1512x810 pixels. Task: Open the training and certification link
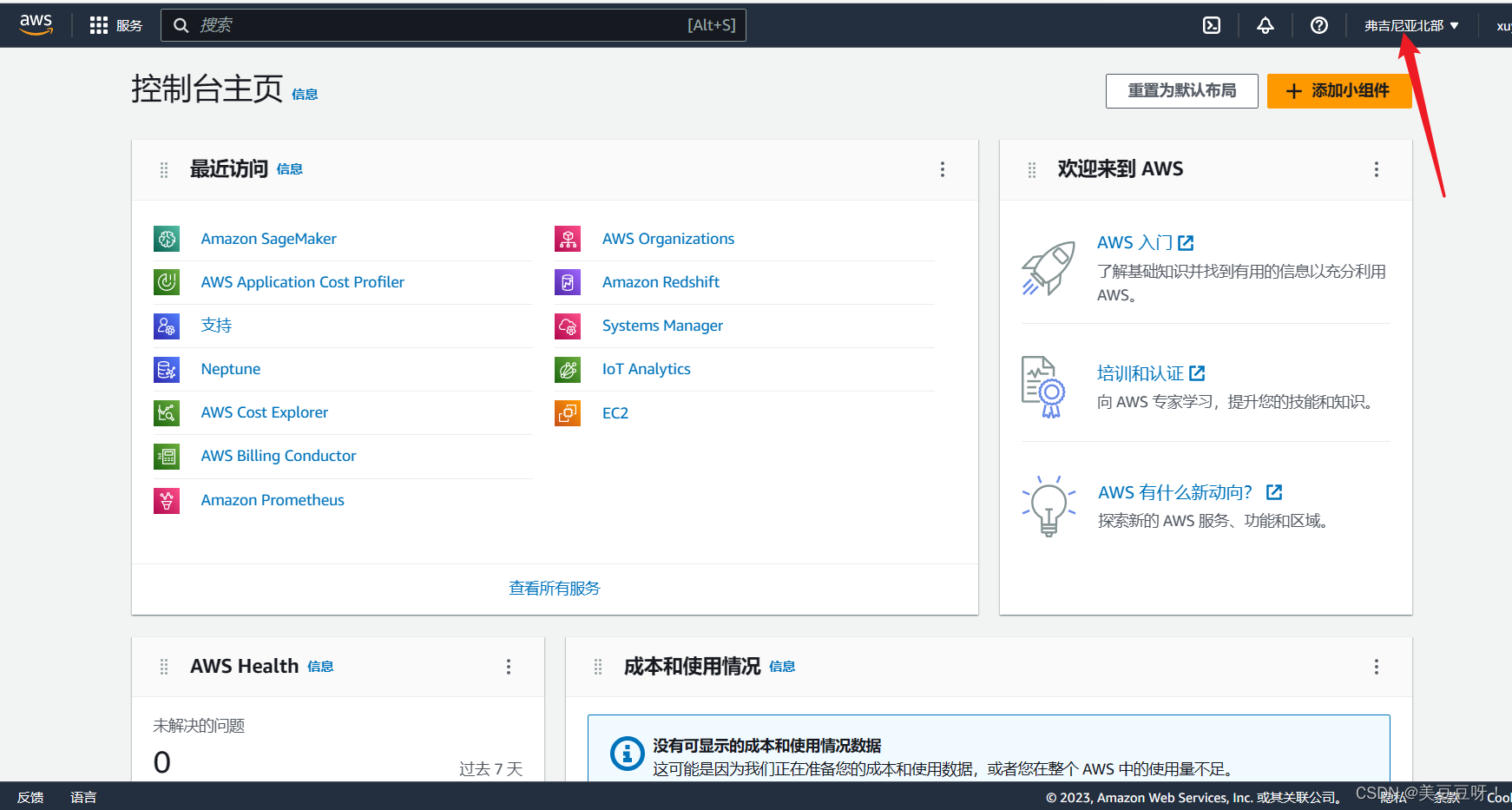pos(1151,373)
